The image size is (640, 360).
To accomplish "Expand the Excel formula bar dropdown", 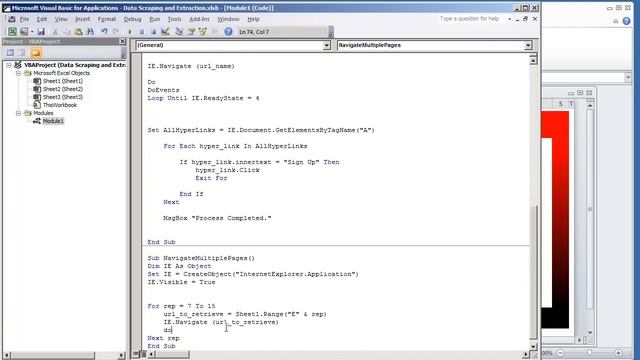I will point(628,77).
